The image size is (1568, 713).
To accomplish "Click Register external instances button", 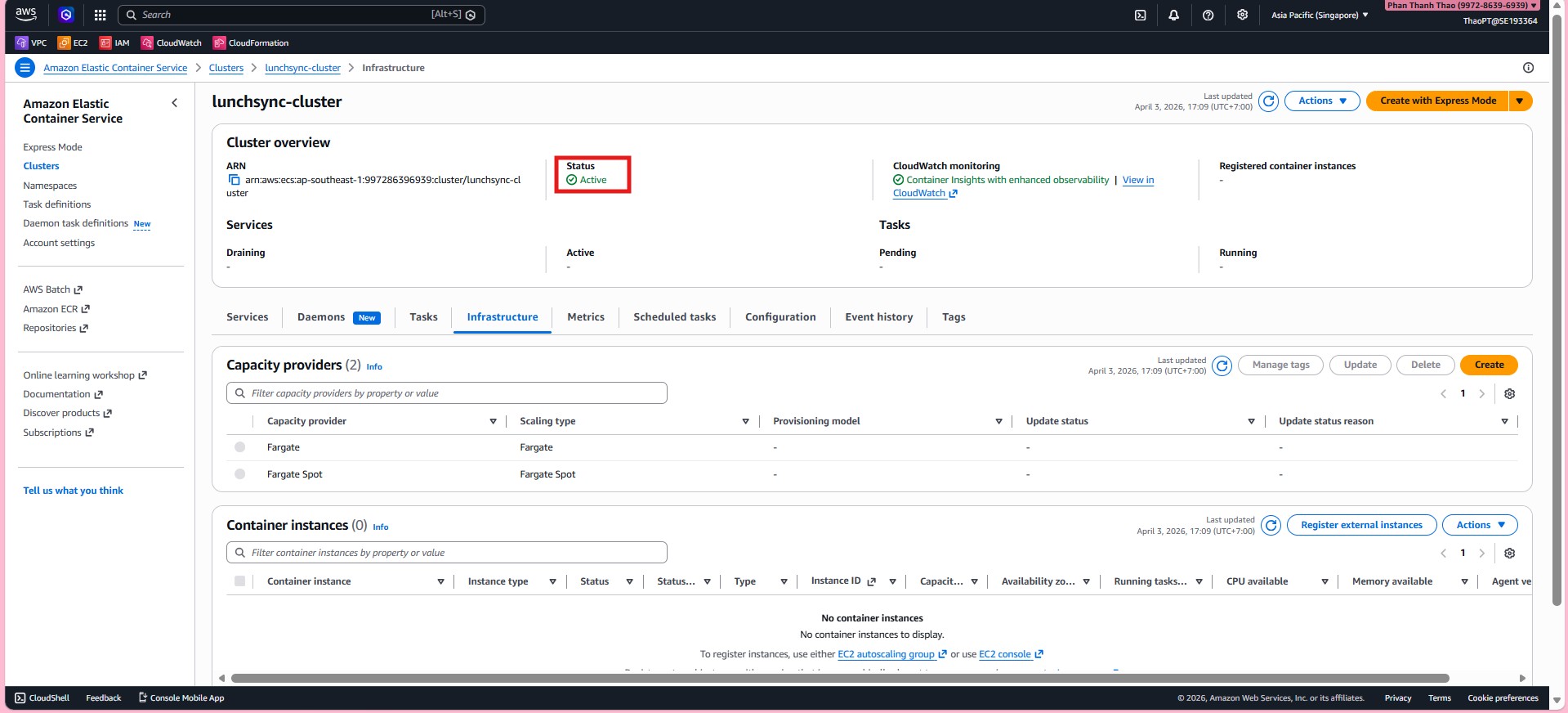I will coord(1360,525).
